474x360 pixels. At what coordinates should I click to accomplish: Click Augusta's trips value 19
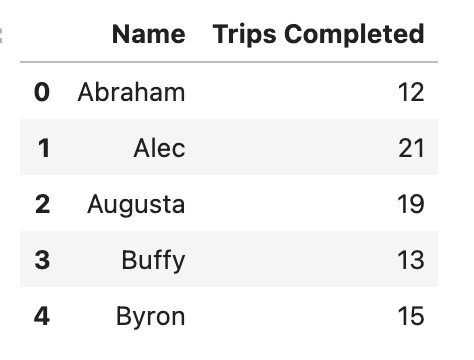pyautogui.click(x=411, y=204)
